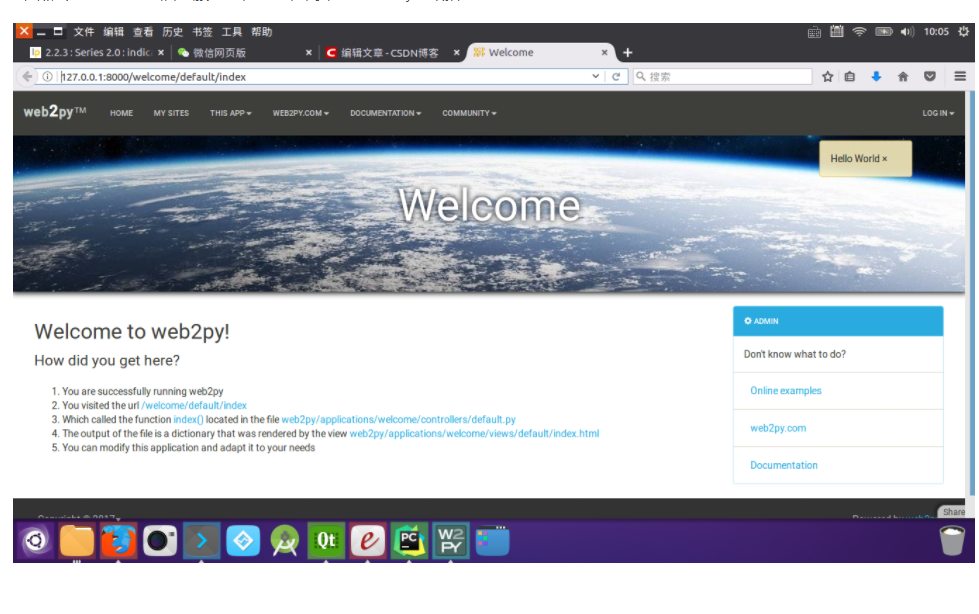Image resolution: width=979 pixels, height=614 pixels.
Task: Click the Share button
Action: 953,512
